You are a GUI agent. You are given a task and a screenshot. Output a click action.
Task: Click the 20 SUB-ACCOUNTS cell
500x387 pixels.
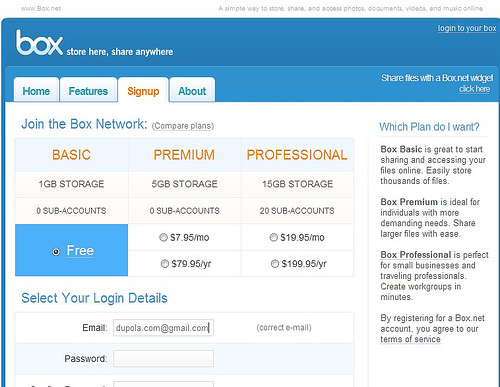(x=298, y=211)
